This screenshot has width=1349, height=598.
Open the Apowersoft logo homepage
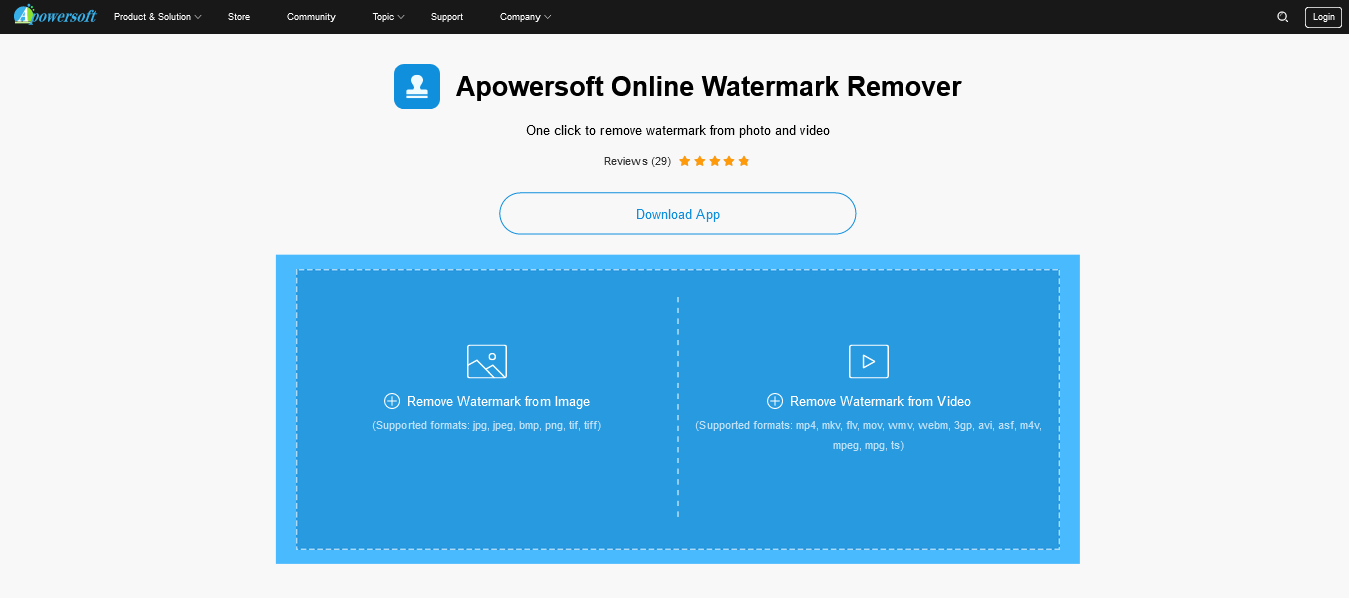[55, 16]
